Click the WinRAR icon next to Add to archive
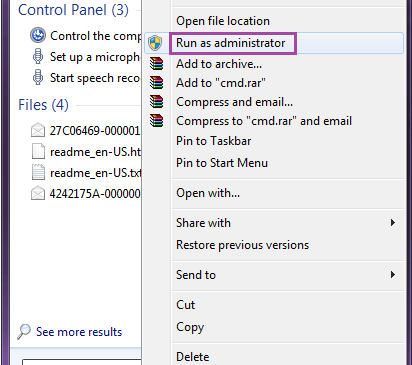This screenshot has width=412, height=365. [x=156, y=63]
